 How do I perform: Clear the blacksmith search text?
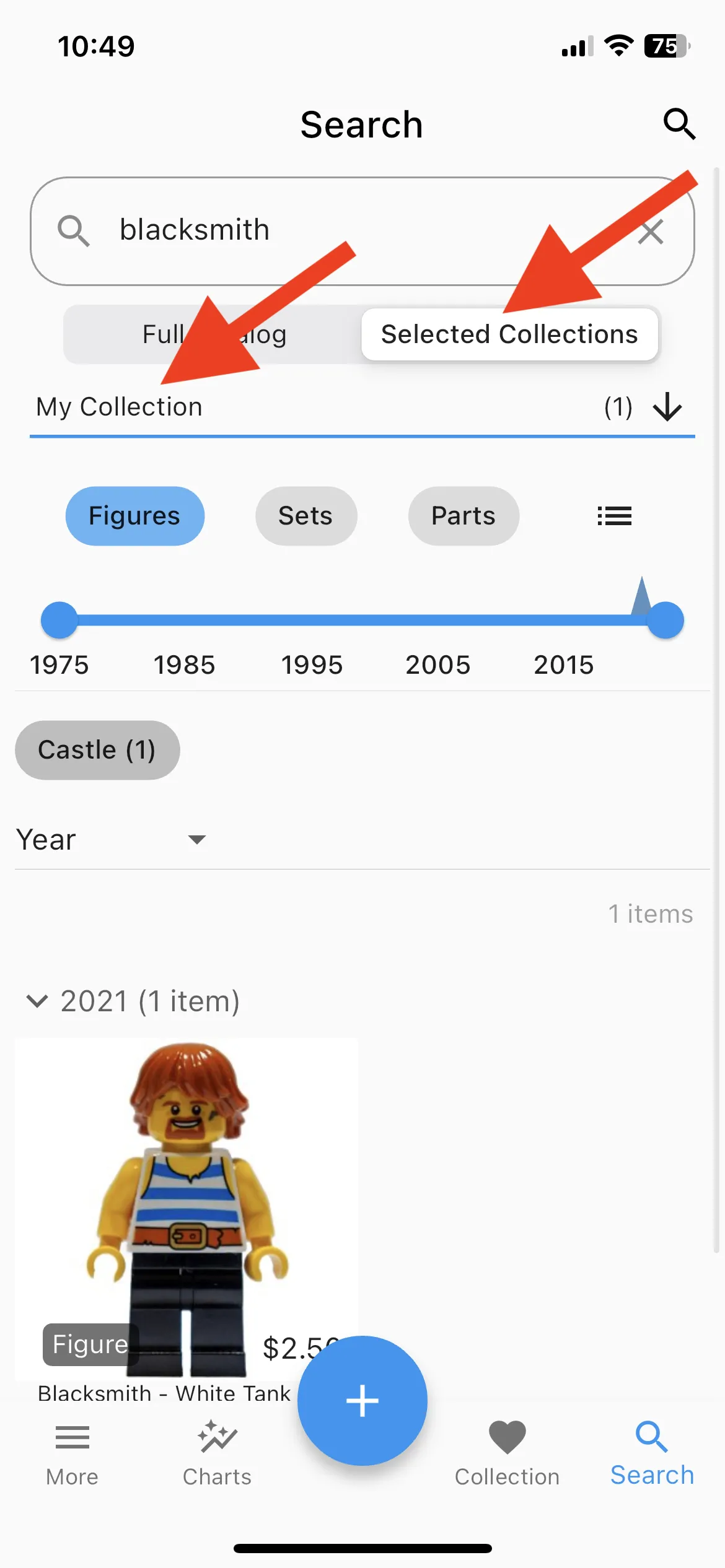click(x=651, y=232)
